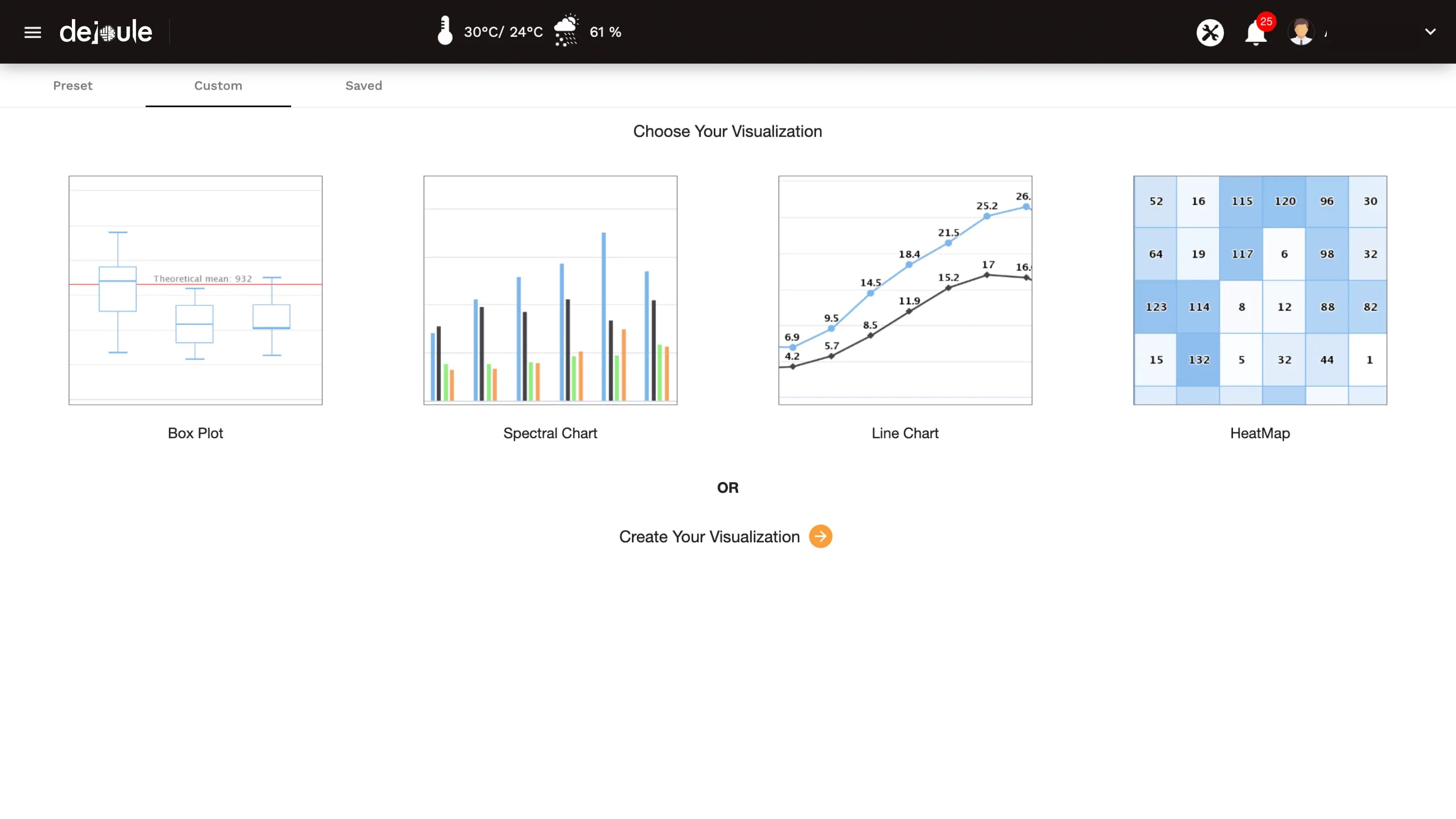
Task: Choose the HeatMap thumbnail
Action: (x=1260, y=290)
